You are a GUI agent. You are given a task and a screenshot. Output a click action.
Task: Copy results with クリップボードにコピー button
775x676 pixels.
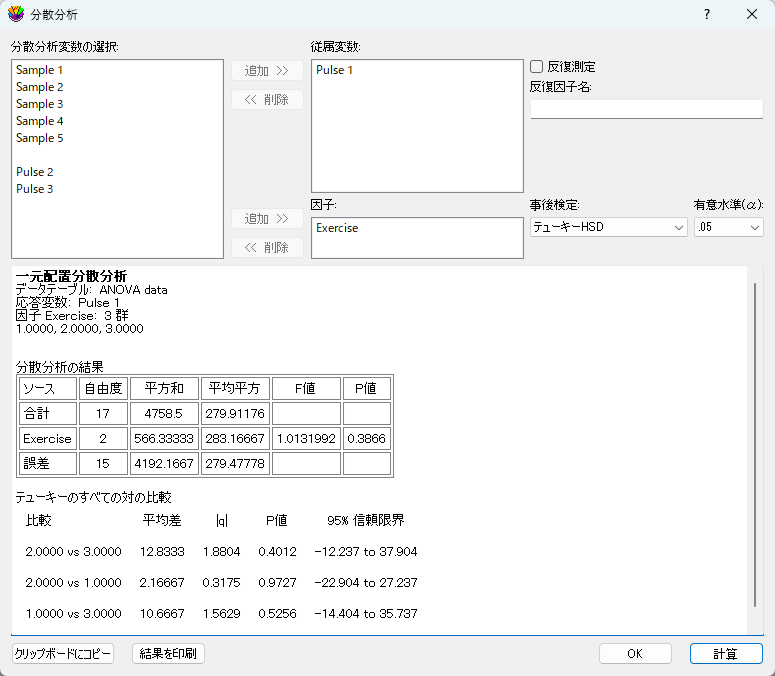(63, 654)
